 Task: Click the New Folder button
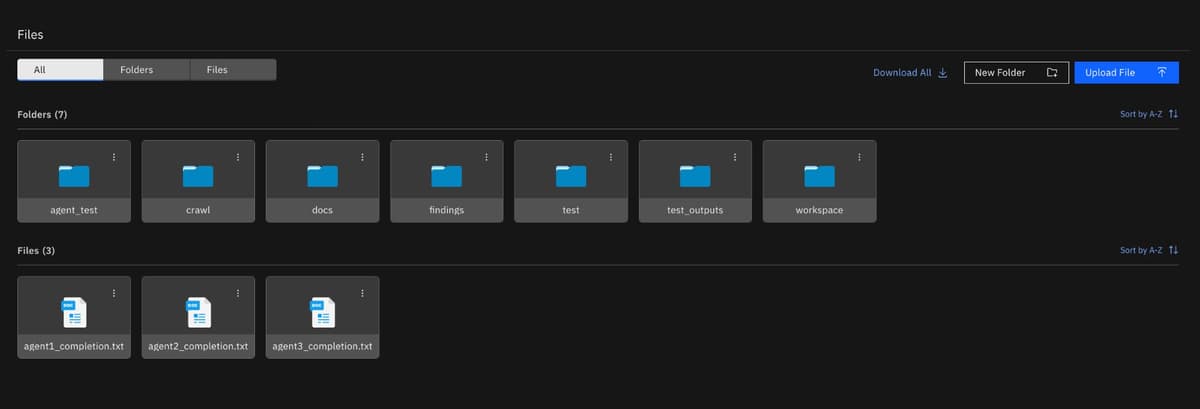tap(1016, 73)
